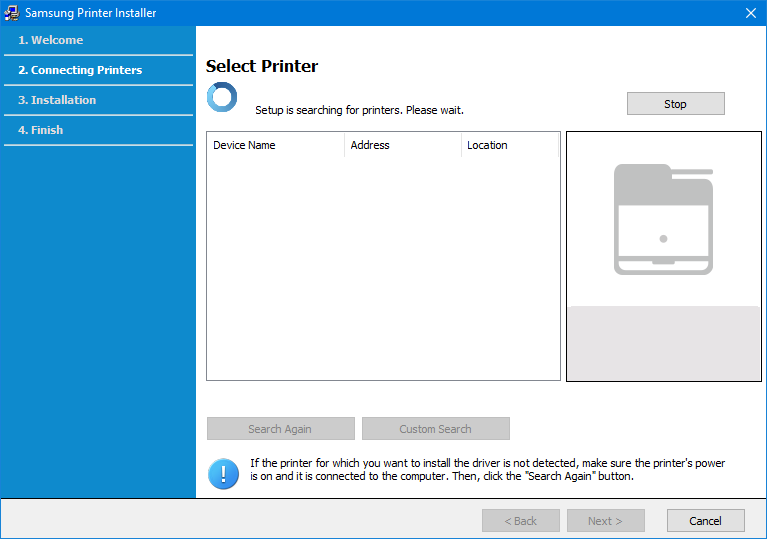
Task: Sort by Device Name column header
Action: (276, 145)
